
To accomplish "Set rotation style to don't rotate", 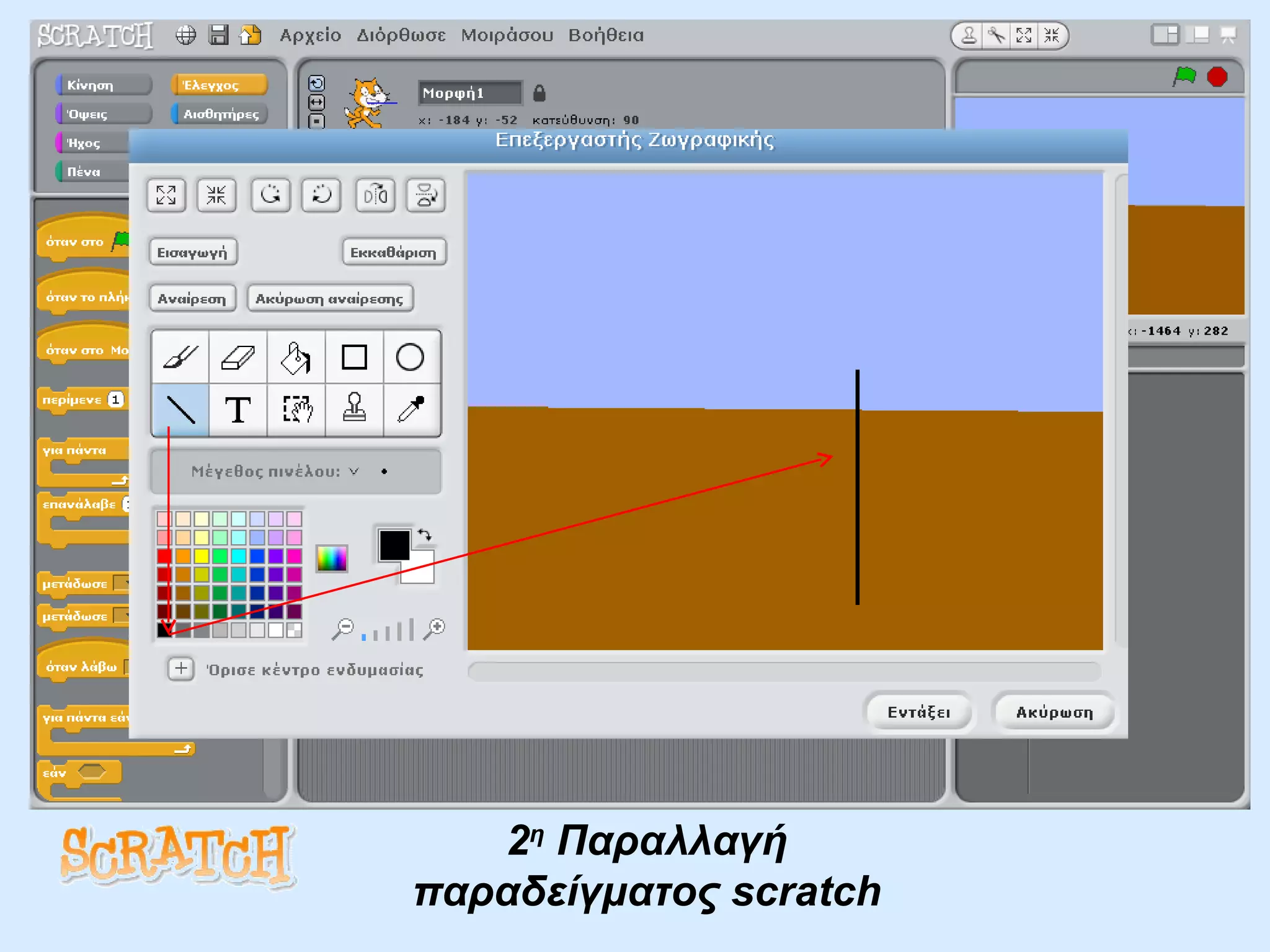I will (316, 121).
